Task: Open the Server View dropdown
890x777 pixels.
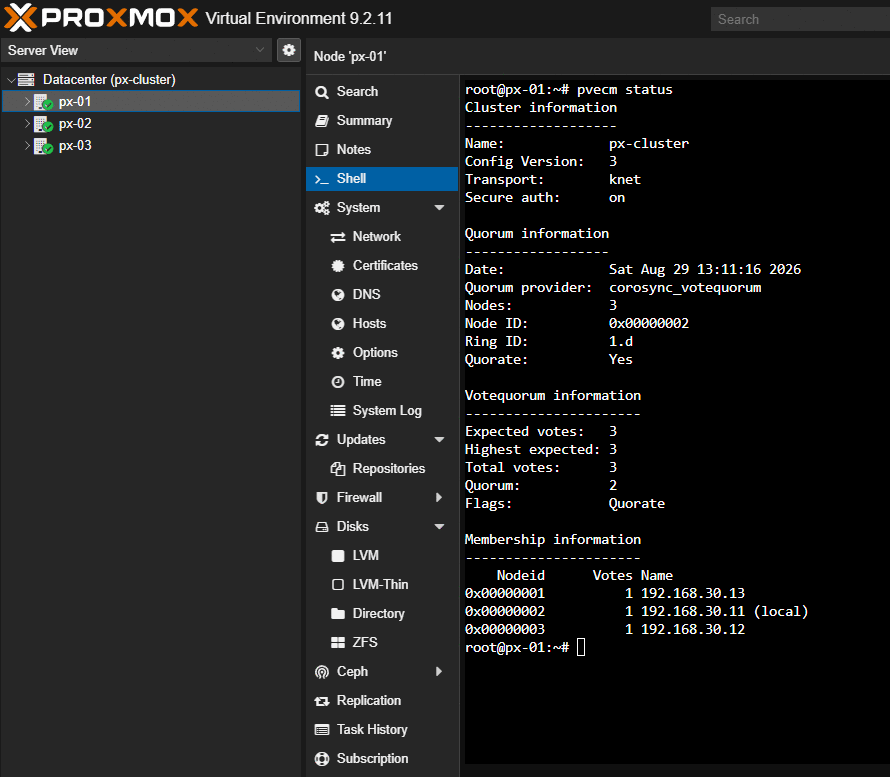Action: coord(260,50)
